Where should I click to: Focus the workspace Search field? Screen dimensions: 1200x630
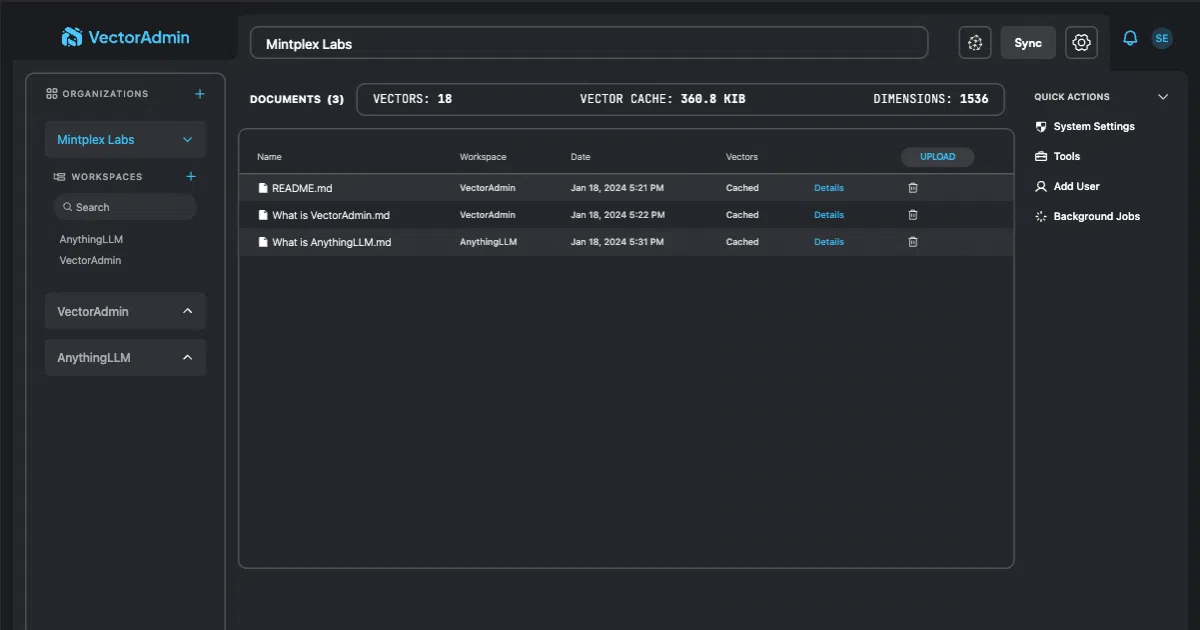pyautogui.click(x=125, y=207)
